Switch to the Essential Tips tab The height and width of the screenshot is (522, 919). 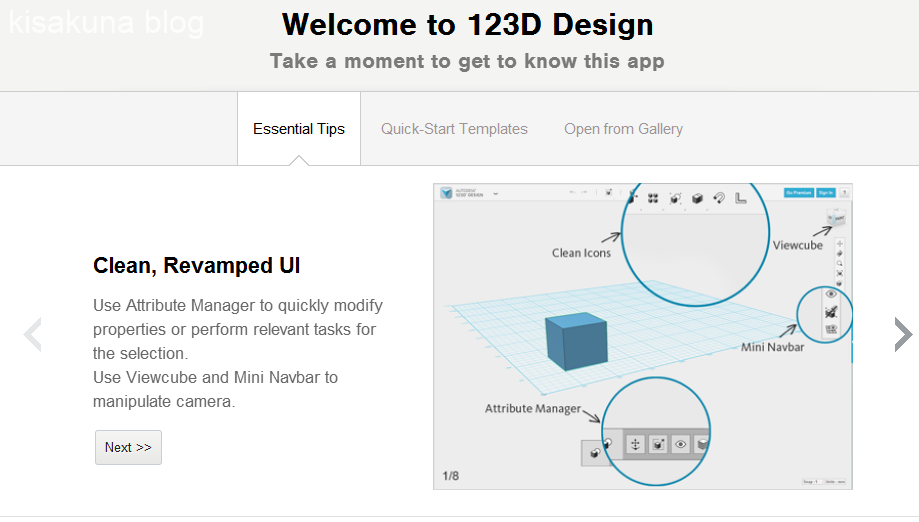pyautogui.click(x=298, y=129)
